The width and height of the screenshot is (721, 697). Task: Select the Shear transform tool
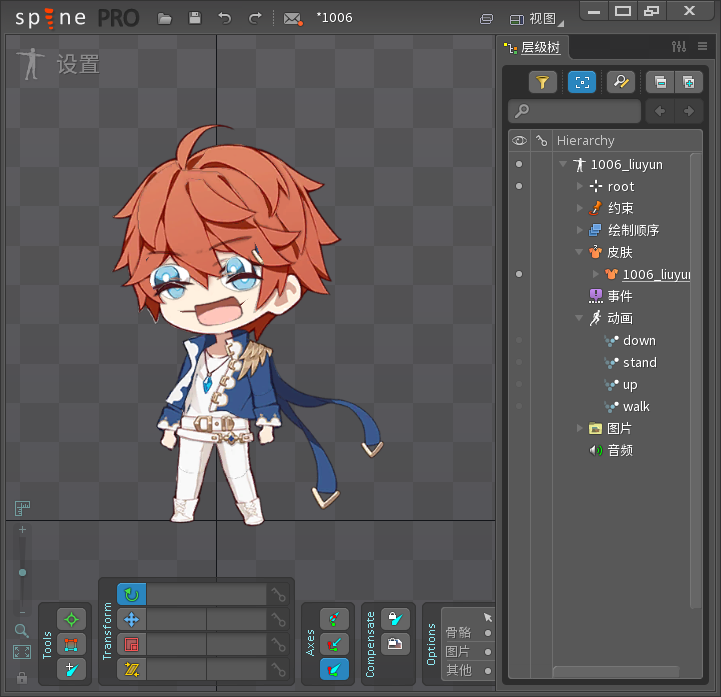coord(132,669)
